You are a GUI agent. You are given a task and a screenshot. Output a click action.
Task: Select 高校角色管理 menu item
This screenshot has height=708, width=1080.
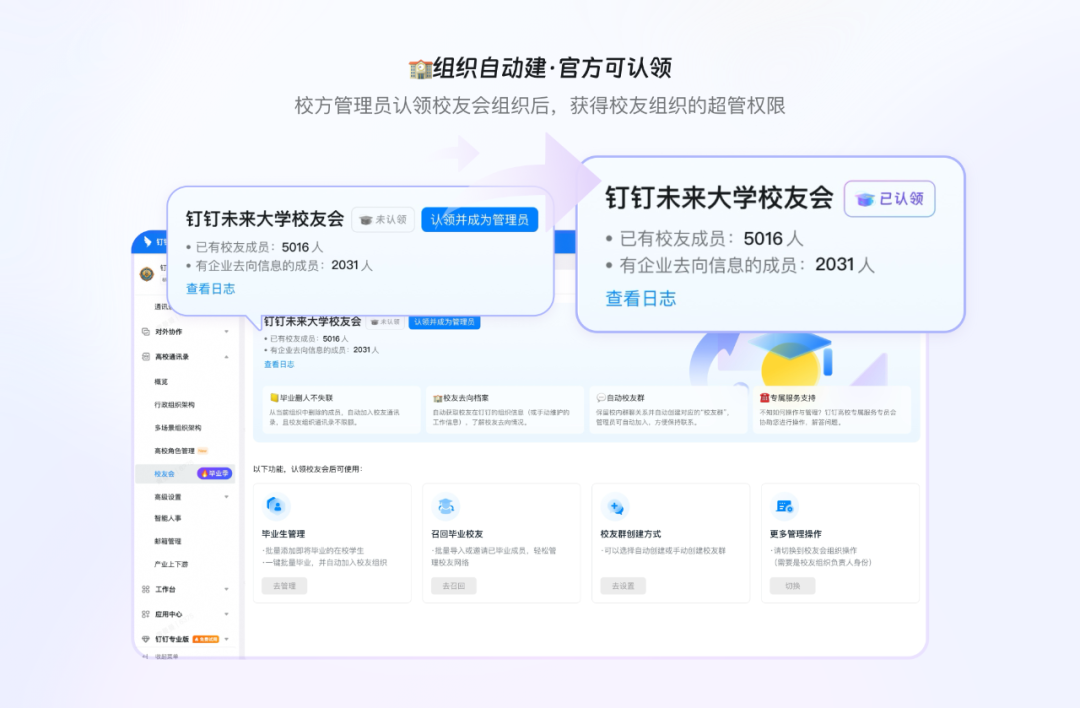[x=175, y=451]
